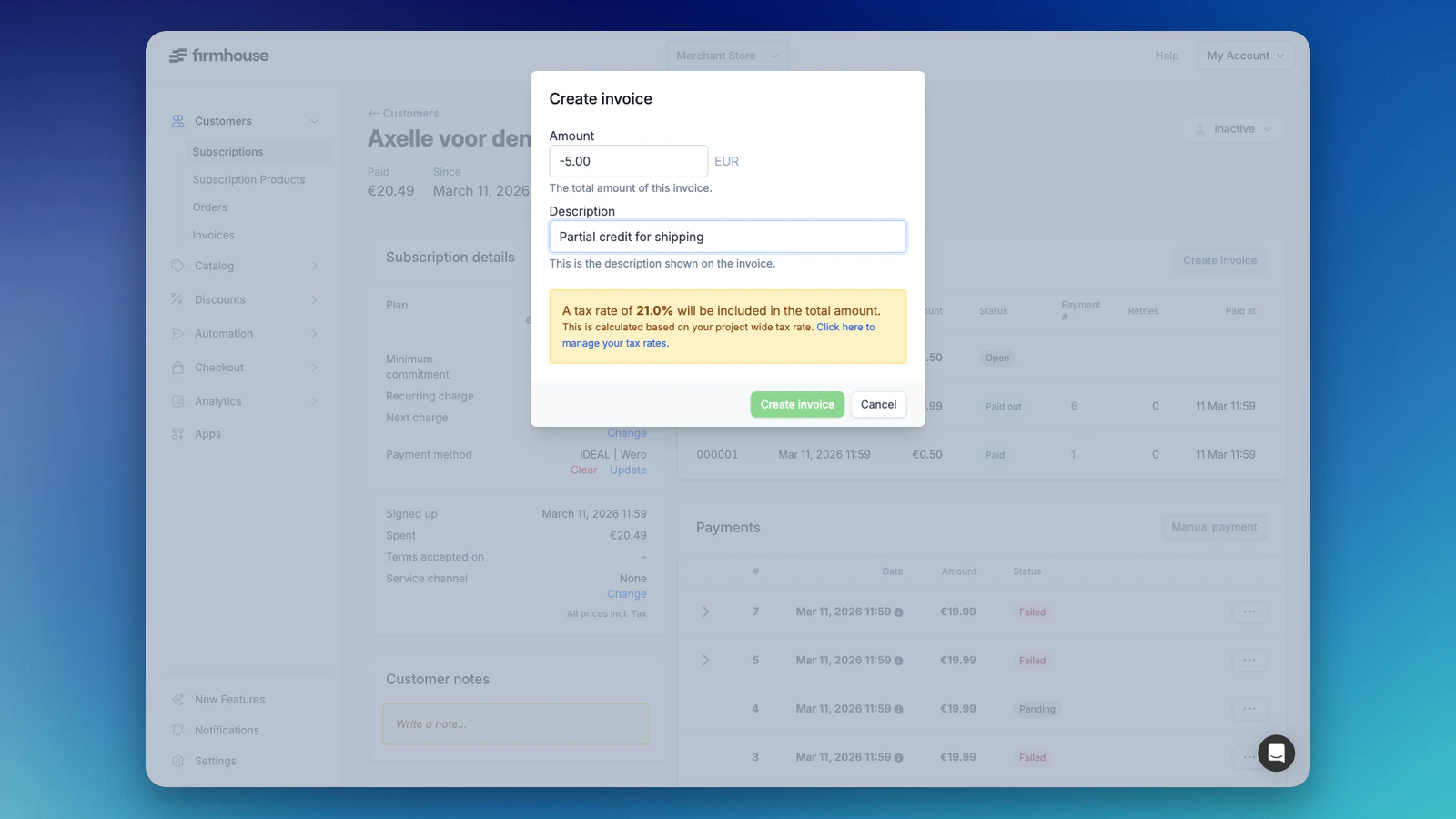Click the info icon beside payment 7's date

(897, 612)
